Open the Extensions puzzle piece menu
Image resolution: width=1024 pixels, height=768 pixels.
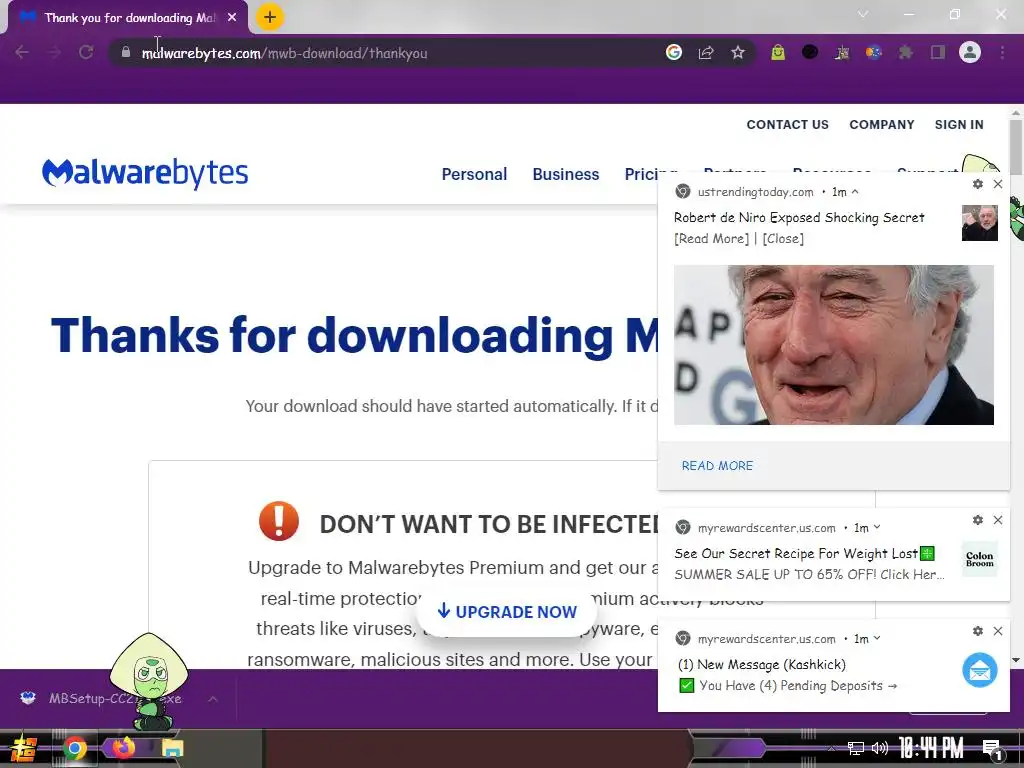coord(906,52)
